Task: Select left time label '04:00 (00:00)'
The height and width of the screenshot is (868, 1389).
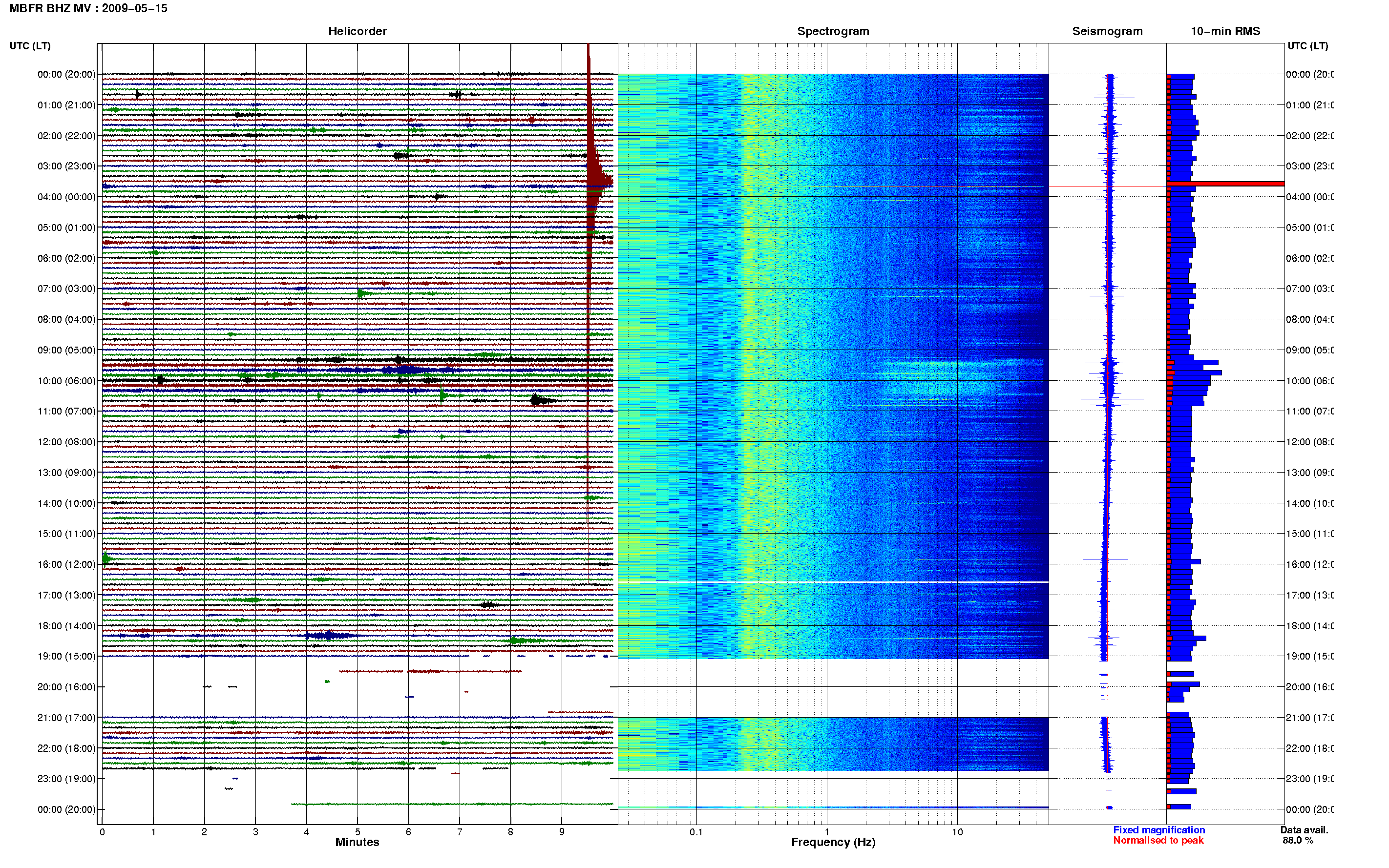Action: [66, 197]
